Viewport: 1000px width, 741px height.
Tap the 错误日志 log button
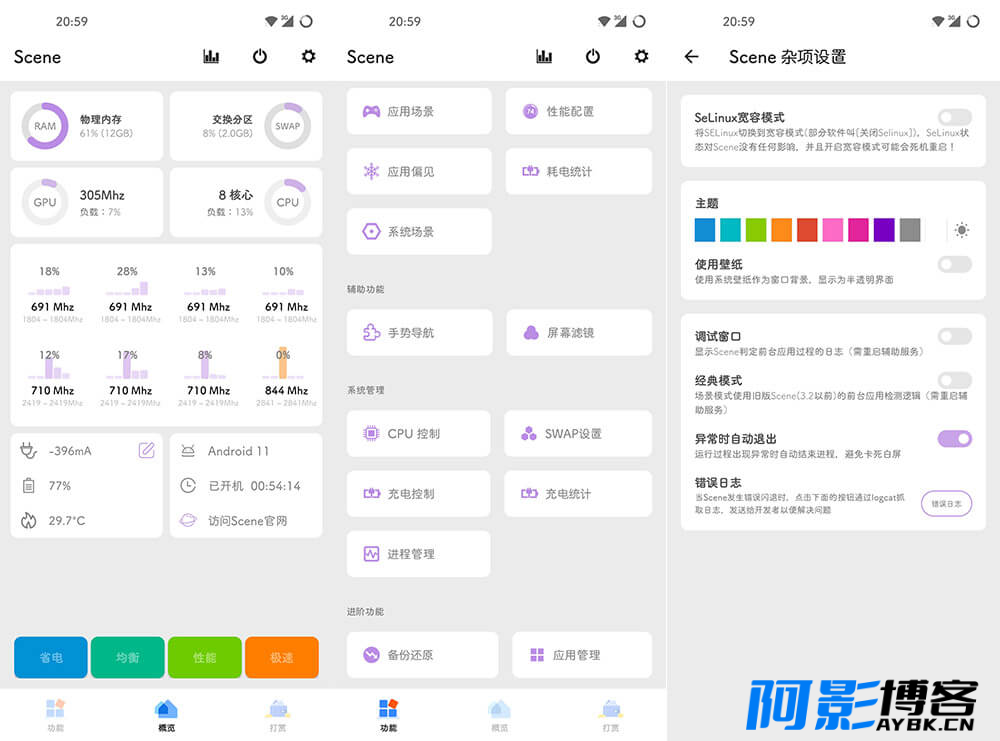click(946, 504)
